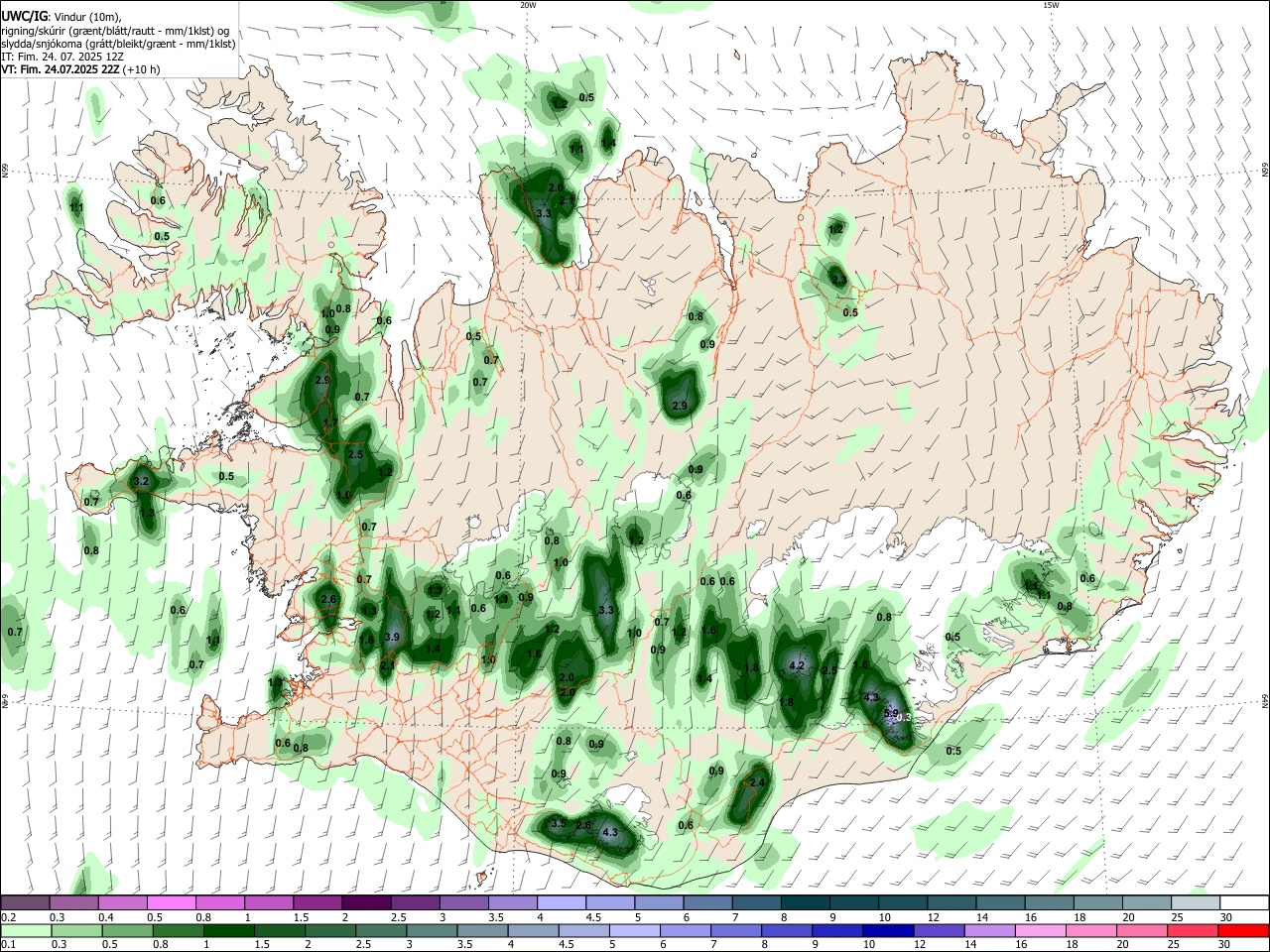Click the light grey snow swatch labeled 25

1196,902
